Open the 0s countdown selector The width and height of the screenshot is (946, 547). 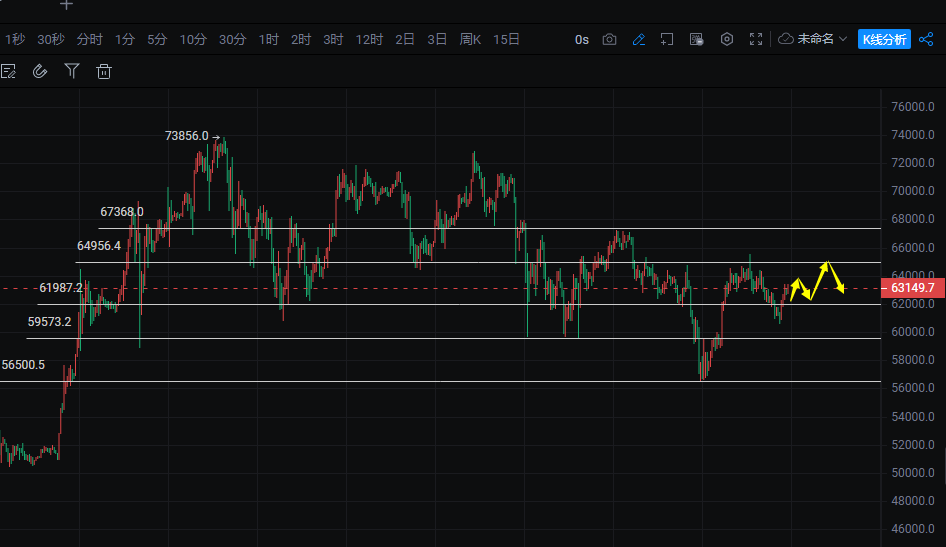tap(582, 40)
